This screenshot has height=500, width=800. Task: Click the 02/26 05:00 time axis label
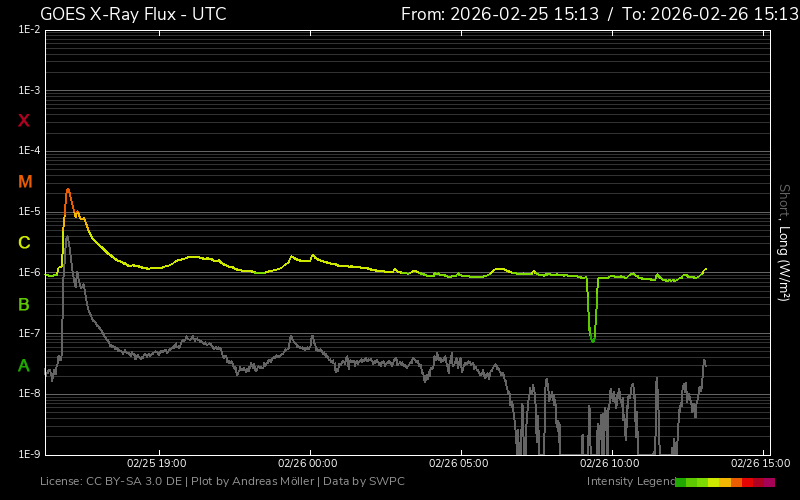[x=458, y=464]
